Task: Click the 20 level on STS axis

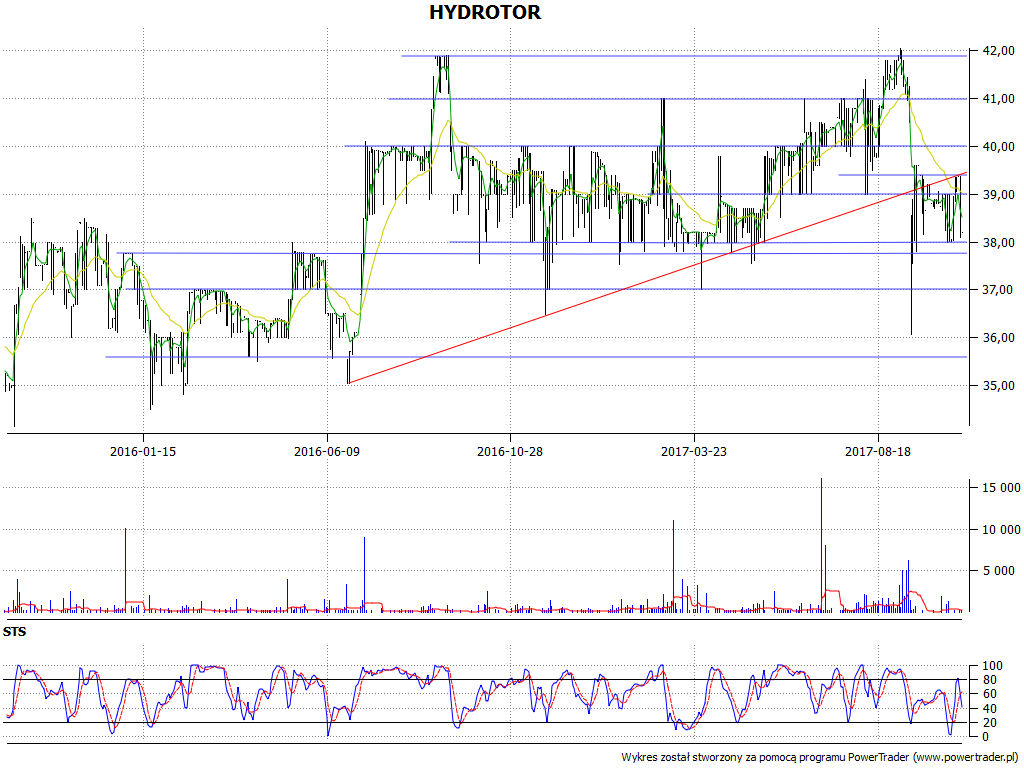Action: (x=990, y=722)
